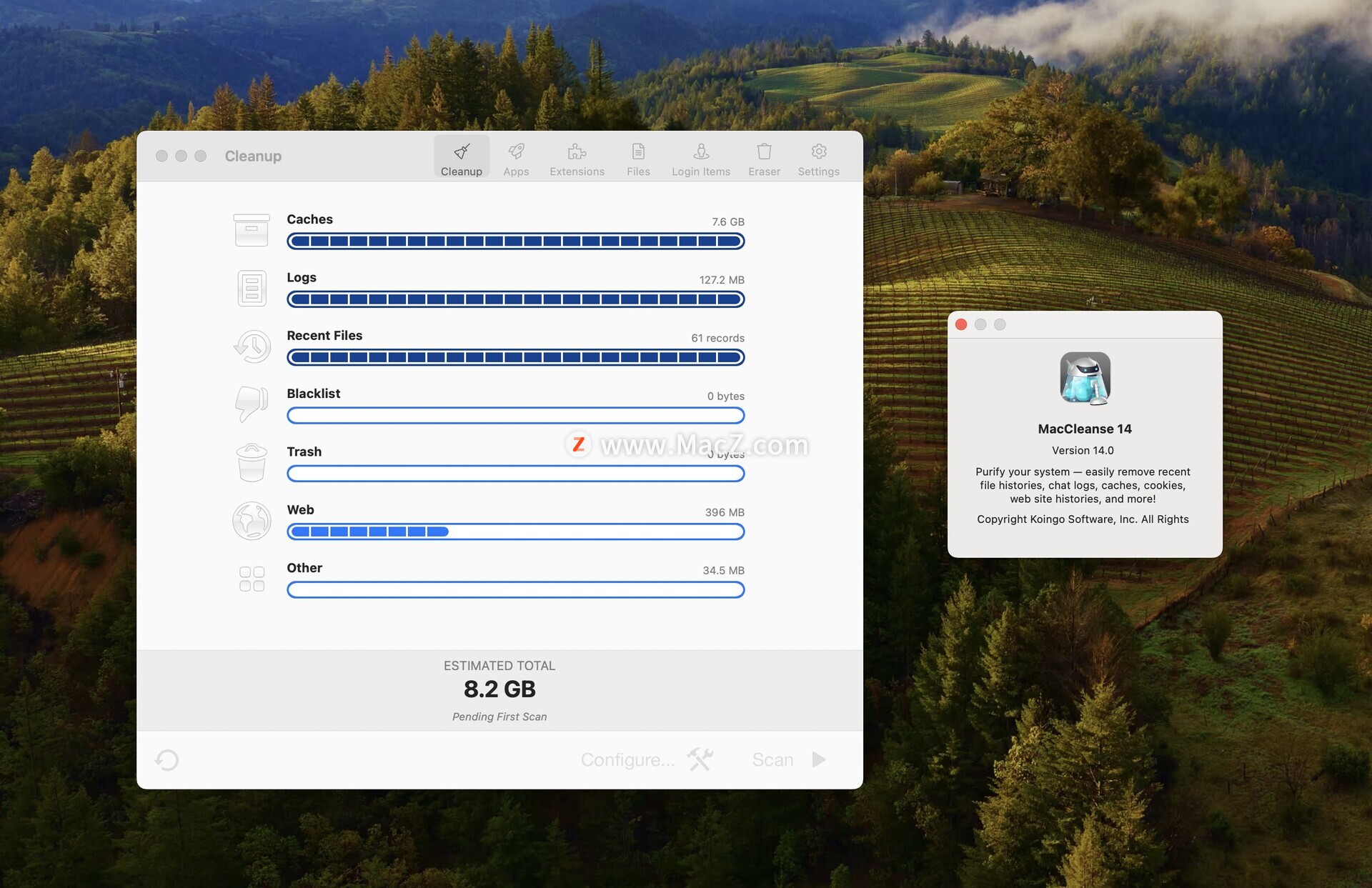Click the Logs document icon
This screenshot has width=1372, height=888.
252,288
